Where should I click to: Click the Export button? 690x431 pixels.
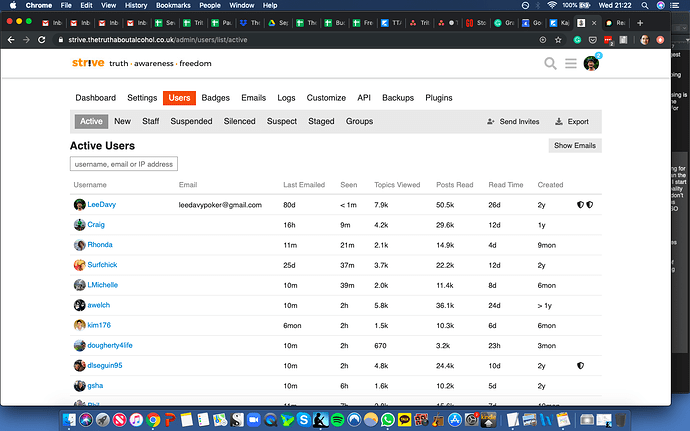572,122
